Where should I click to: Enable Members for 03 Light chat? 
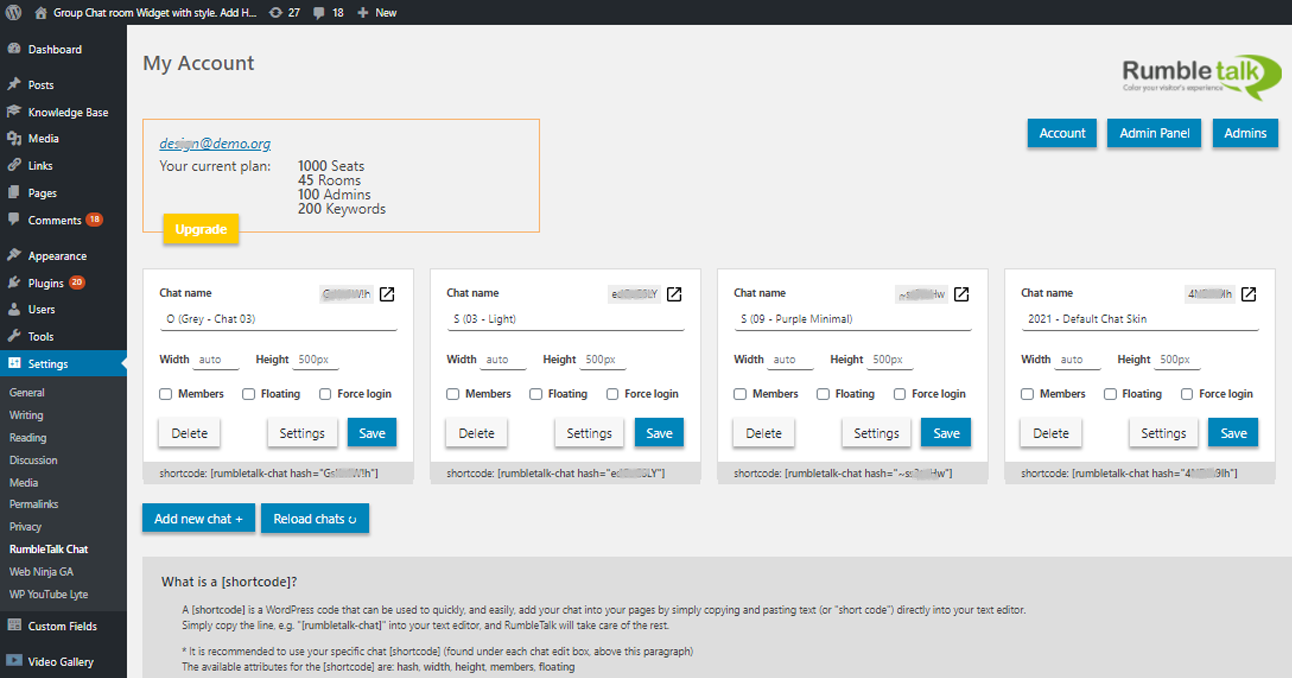point(453,394)
